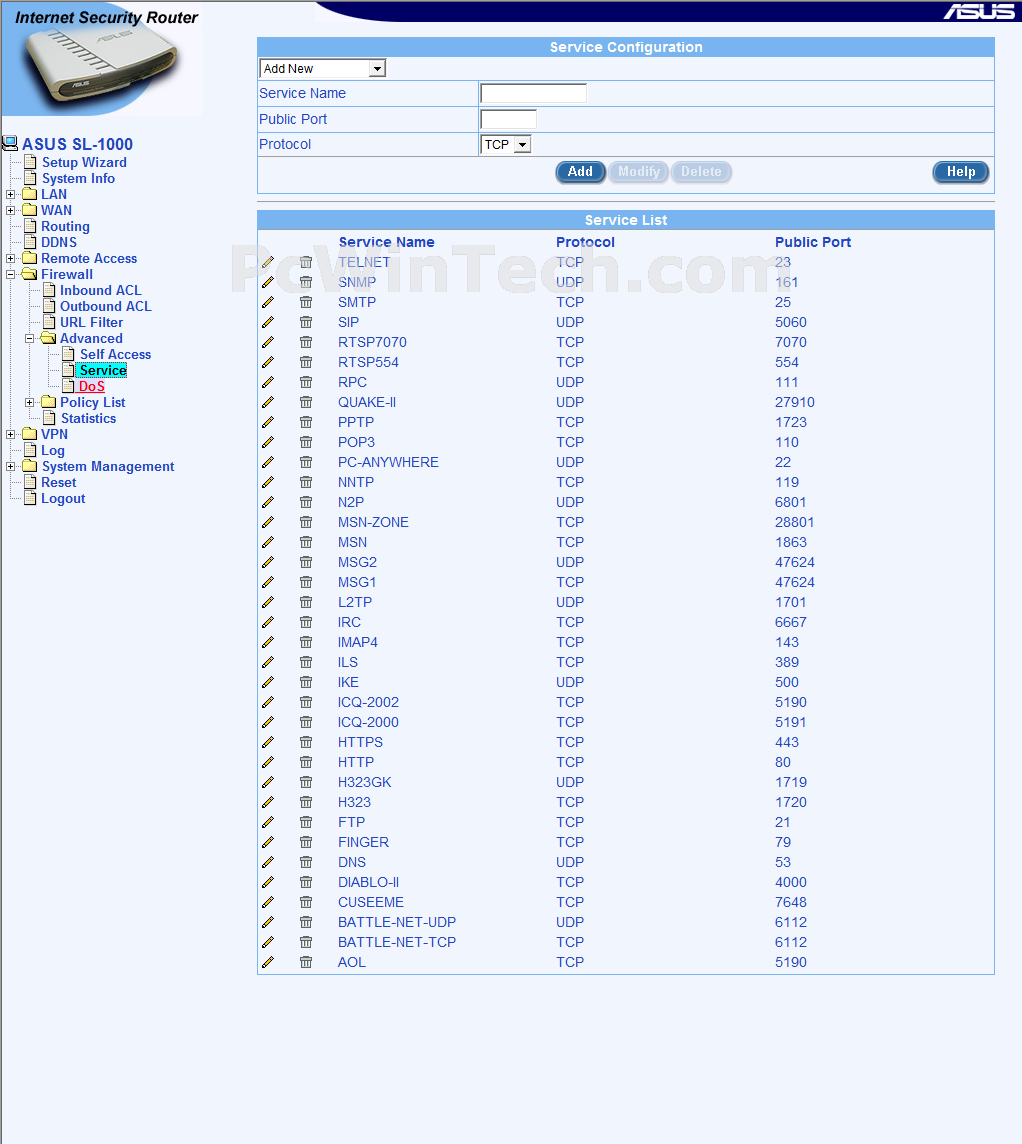Screen dimensions: 1022x1144
Task: Open Setup Wizard in the menu
Action: [84, 163]
